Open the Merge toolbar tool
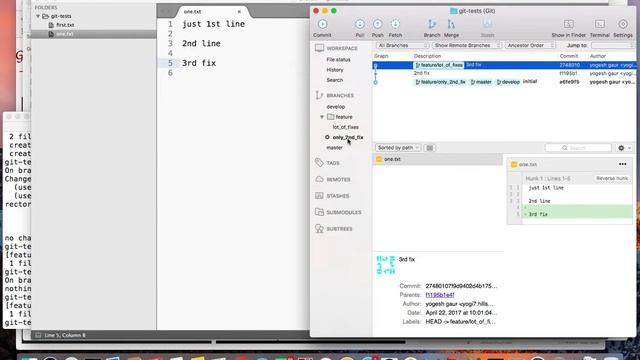The image size is (640, 360). pos(451,24)
